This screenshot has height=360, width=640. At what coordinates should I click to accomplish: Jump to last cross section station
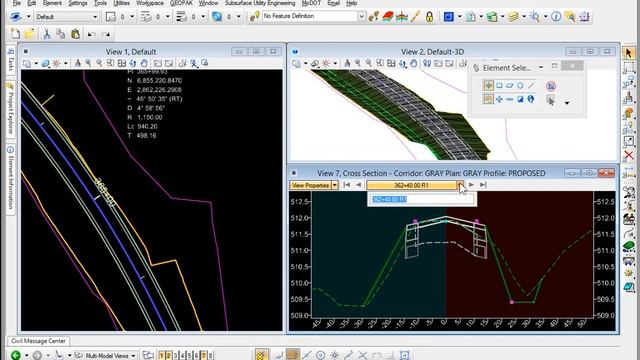(x=483, y=185)
